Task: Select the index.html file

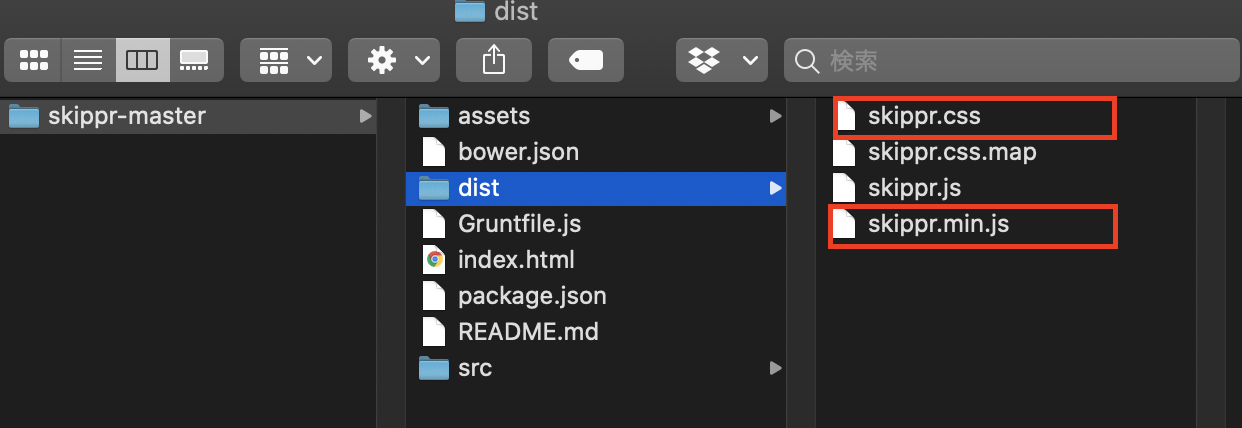Action: [x=595, y=259]
